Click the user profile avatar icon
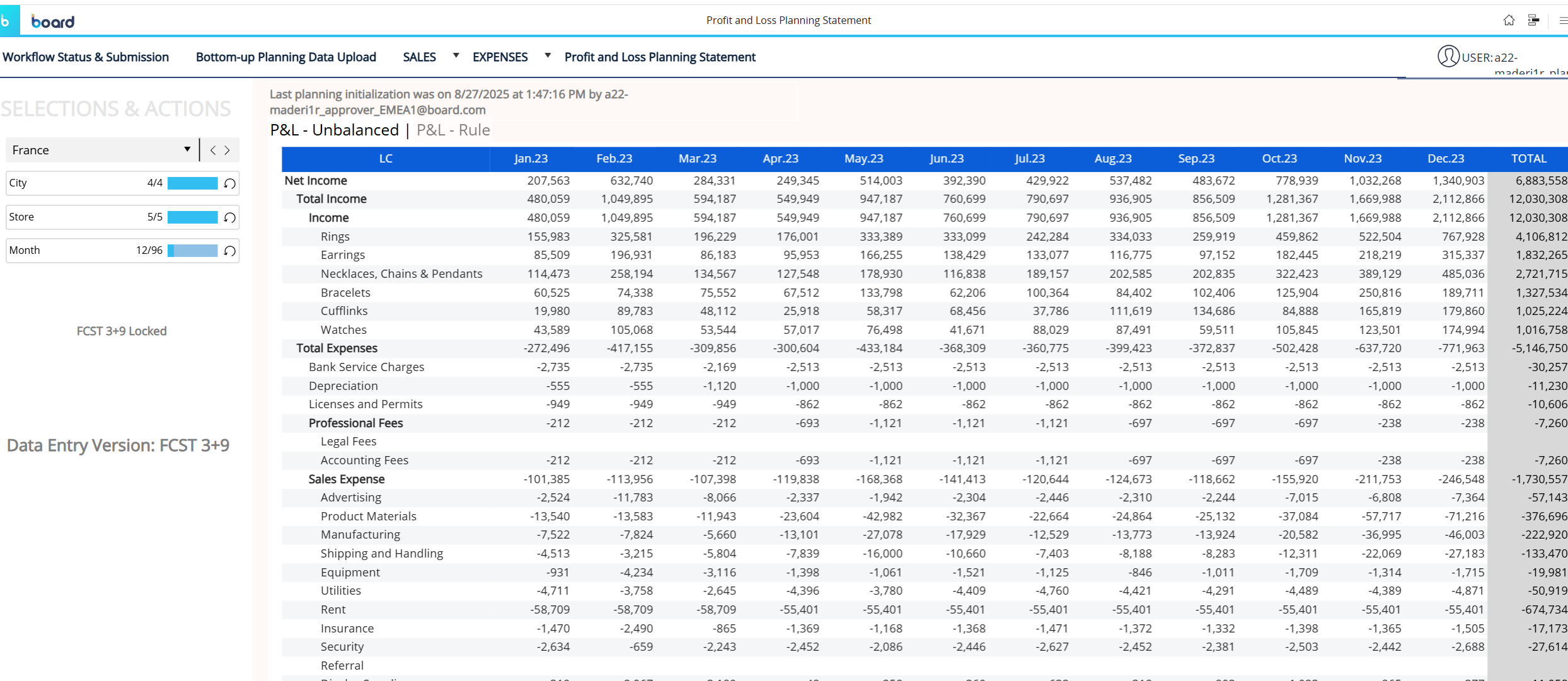Image resolution: width=1568 pixels, height=681 pixels. click(1448, 56)
